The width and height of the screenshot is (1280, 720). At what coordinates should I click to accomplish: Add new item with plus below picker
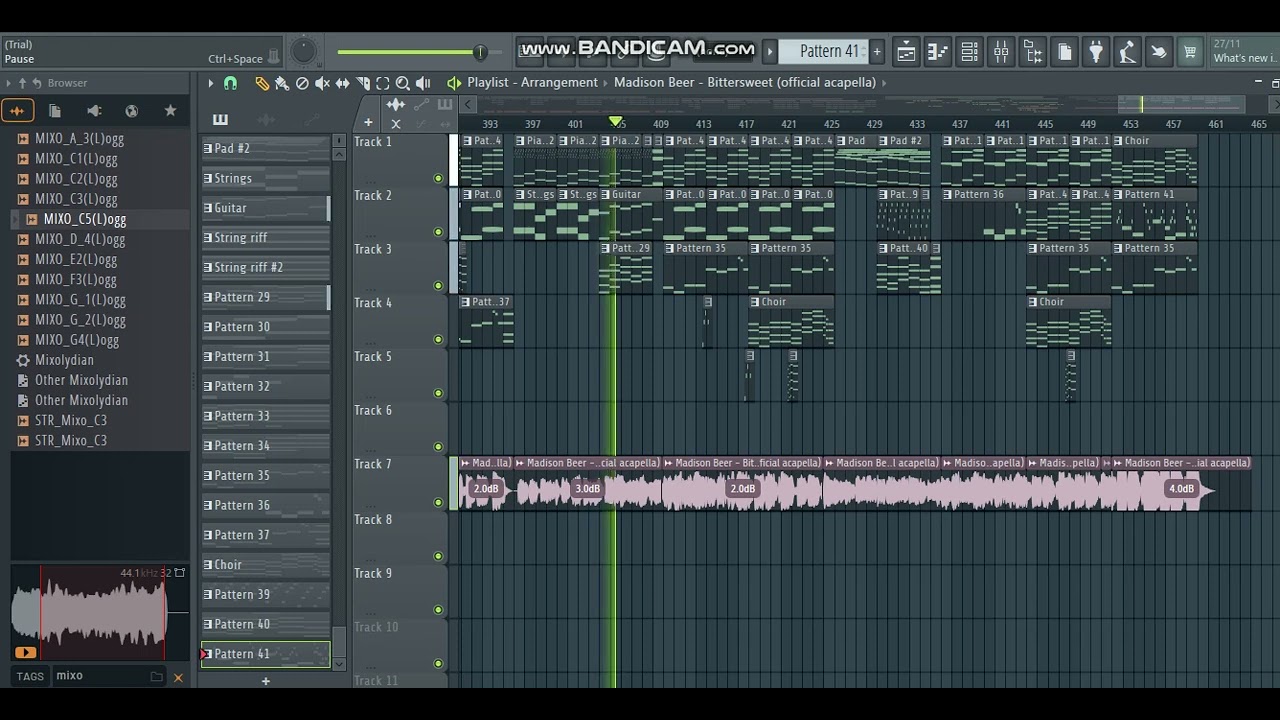pyautogui.click(x=266, y=681)
